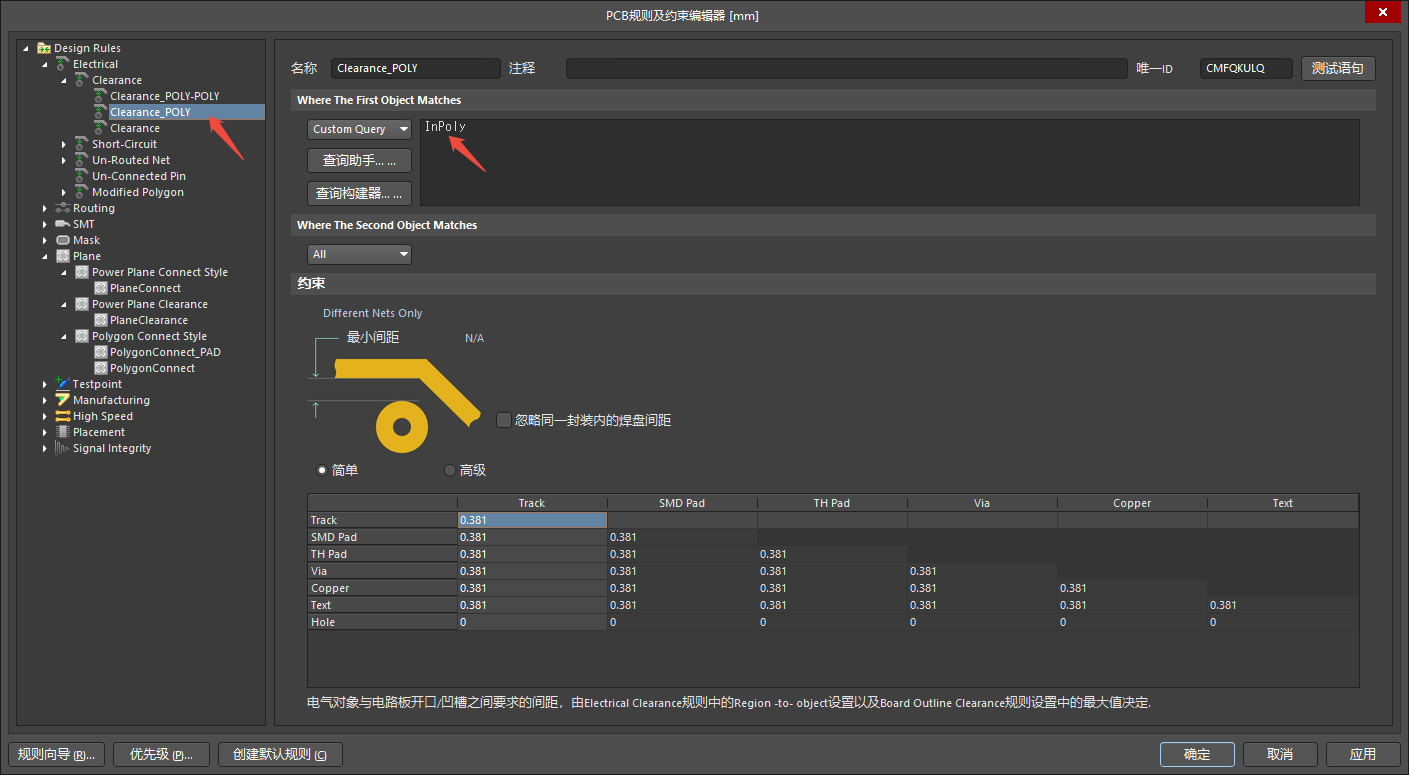This screenshot has width=1409, height=775.
Task: Click the Power Plane Connect Style icon
Action: pyautogui.click(x=82, y=272)
